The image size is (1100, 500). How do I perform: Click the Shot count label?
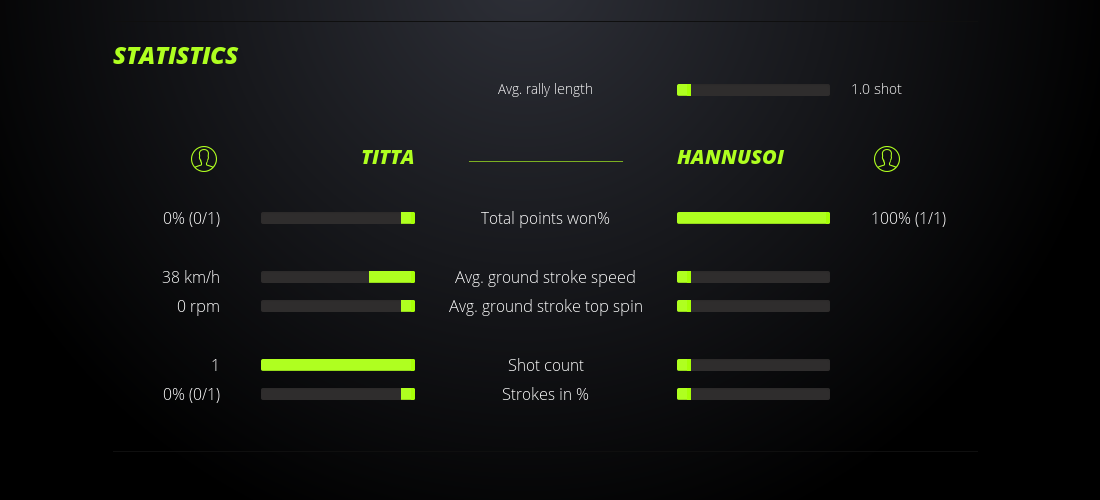[545, 365]
